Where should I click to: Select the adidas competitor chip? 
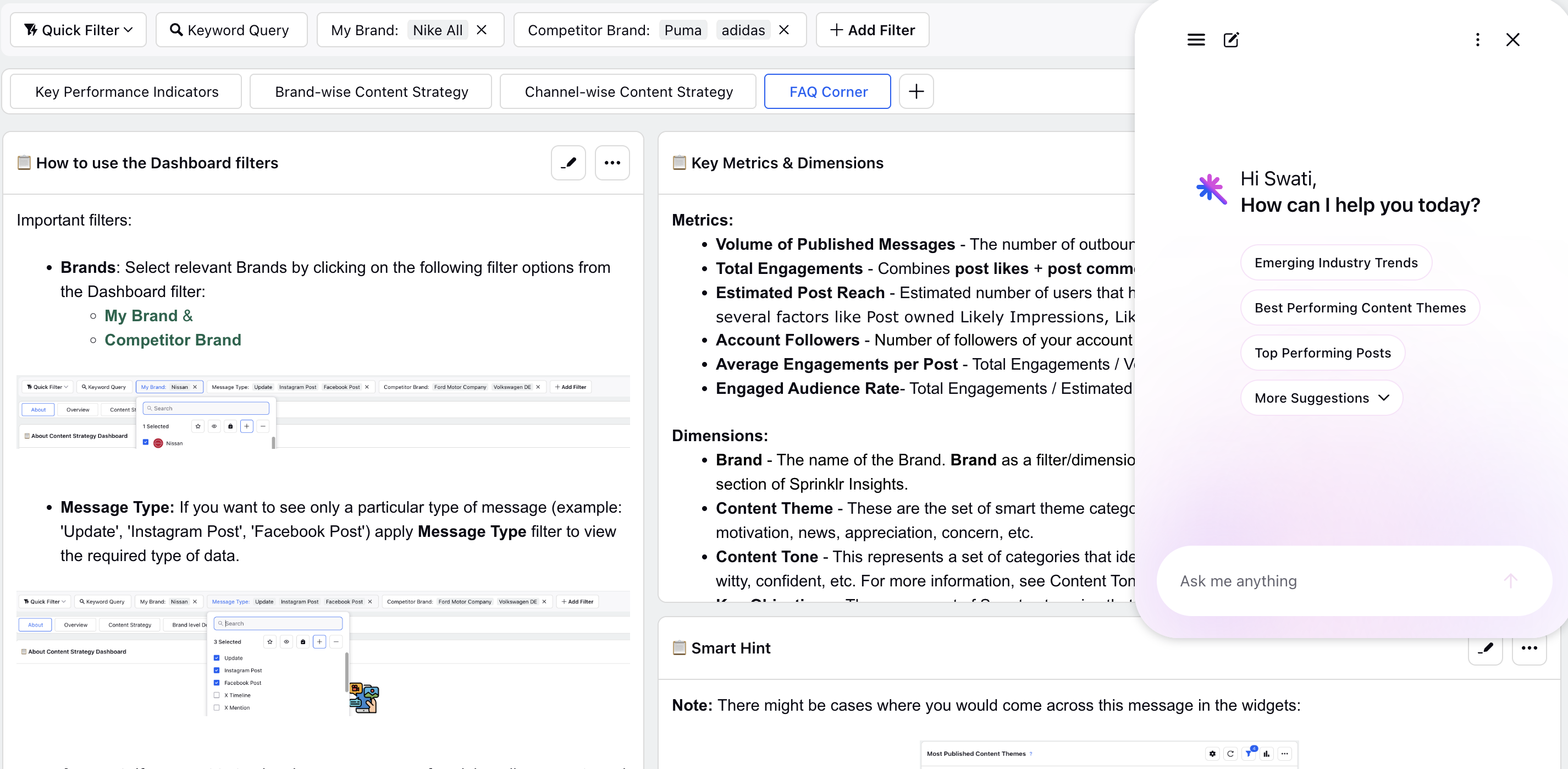(743, 30)
